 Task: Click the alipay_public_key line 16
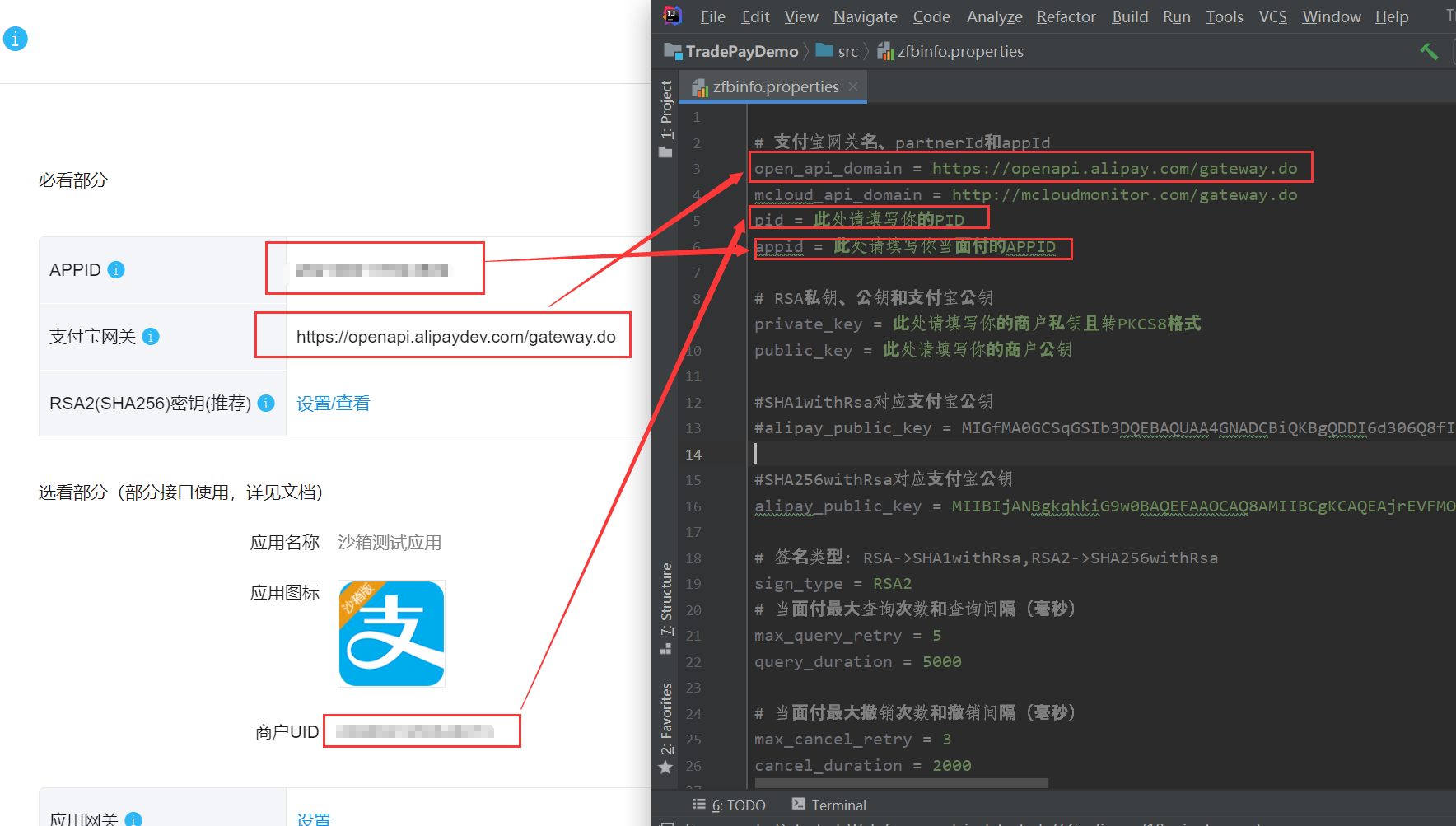pos(1104,506)
